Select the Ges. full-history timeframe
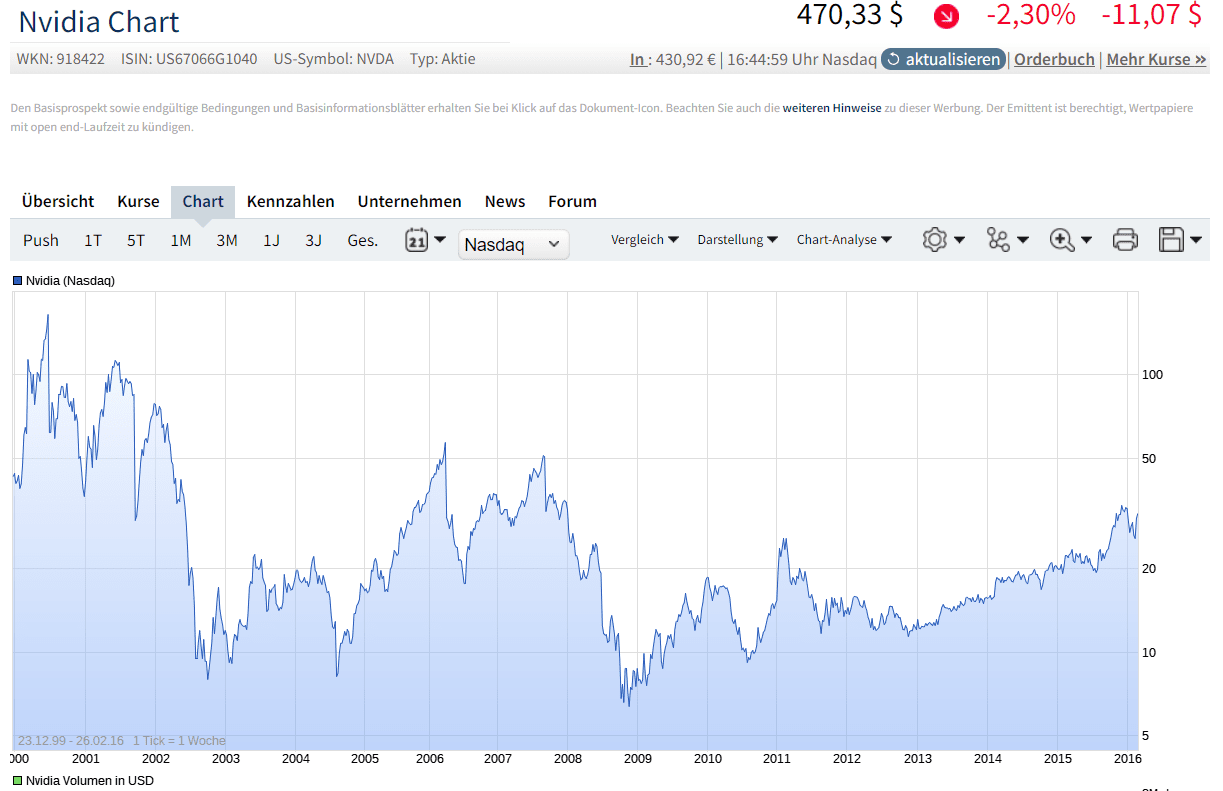Screen dimensions: 1223x791 click(363, 240)
